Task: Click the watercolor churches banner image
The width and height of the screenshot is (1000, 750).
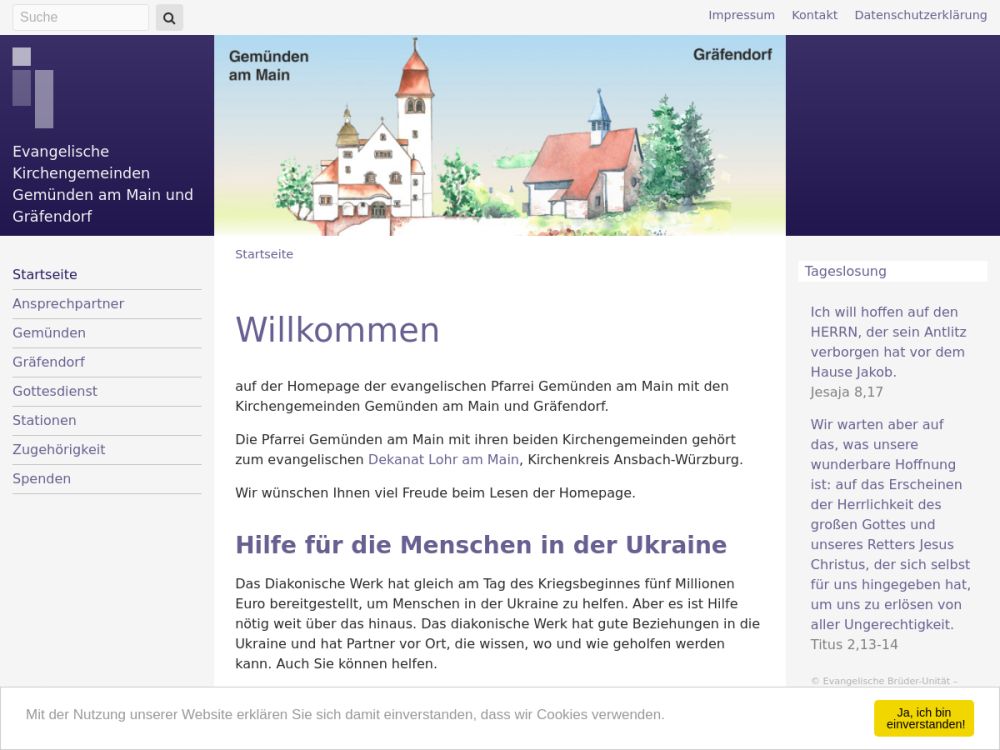Action: click(x=500, y=136)
